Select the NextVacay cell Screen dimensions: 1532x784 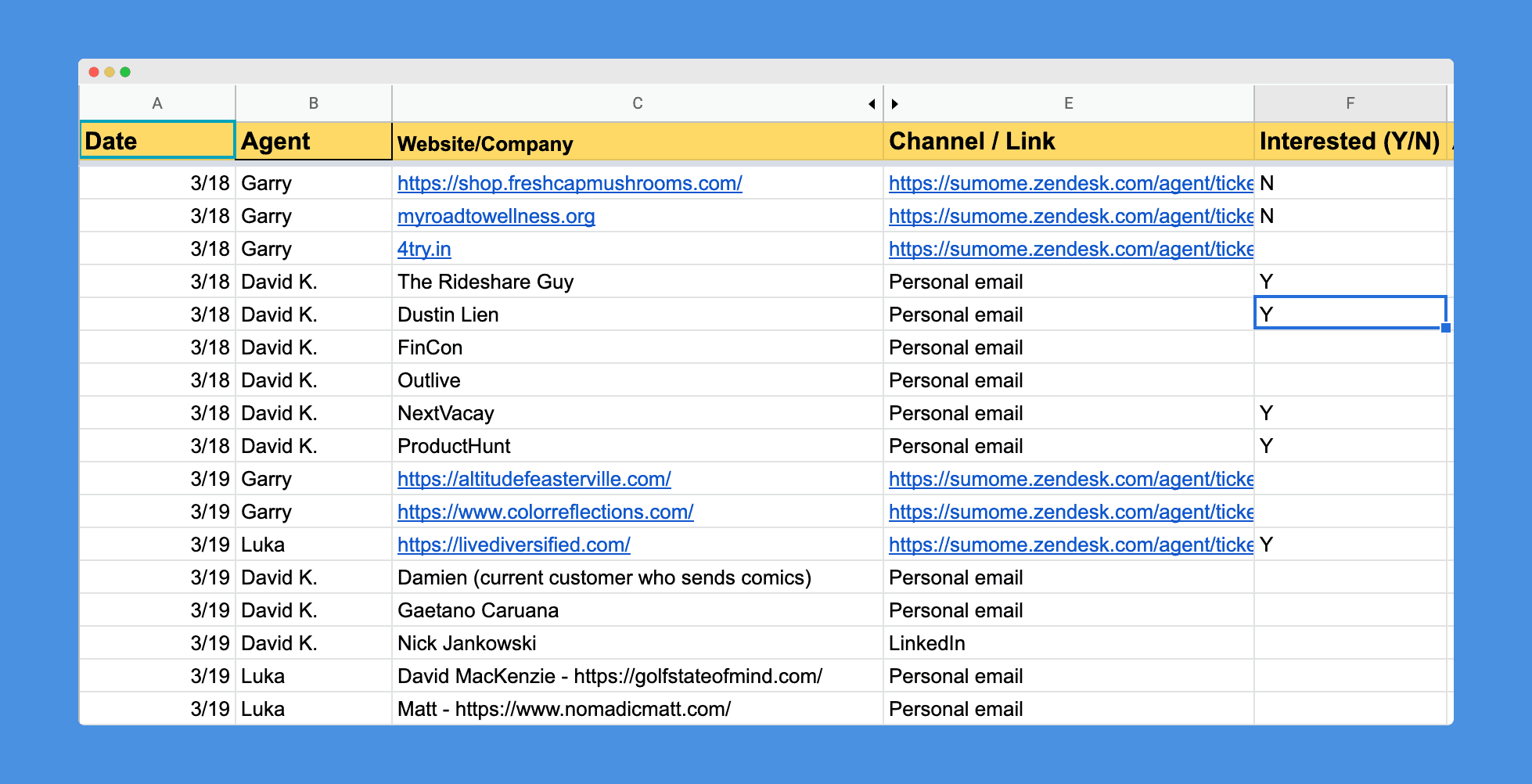638,413
